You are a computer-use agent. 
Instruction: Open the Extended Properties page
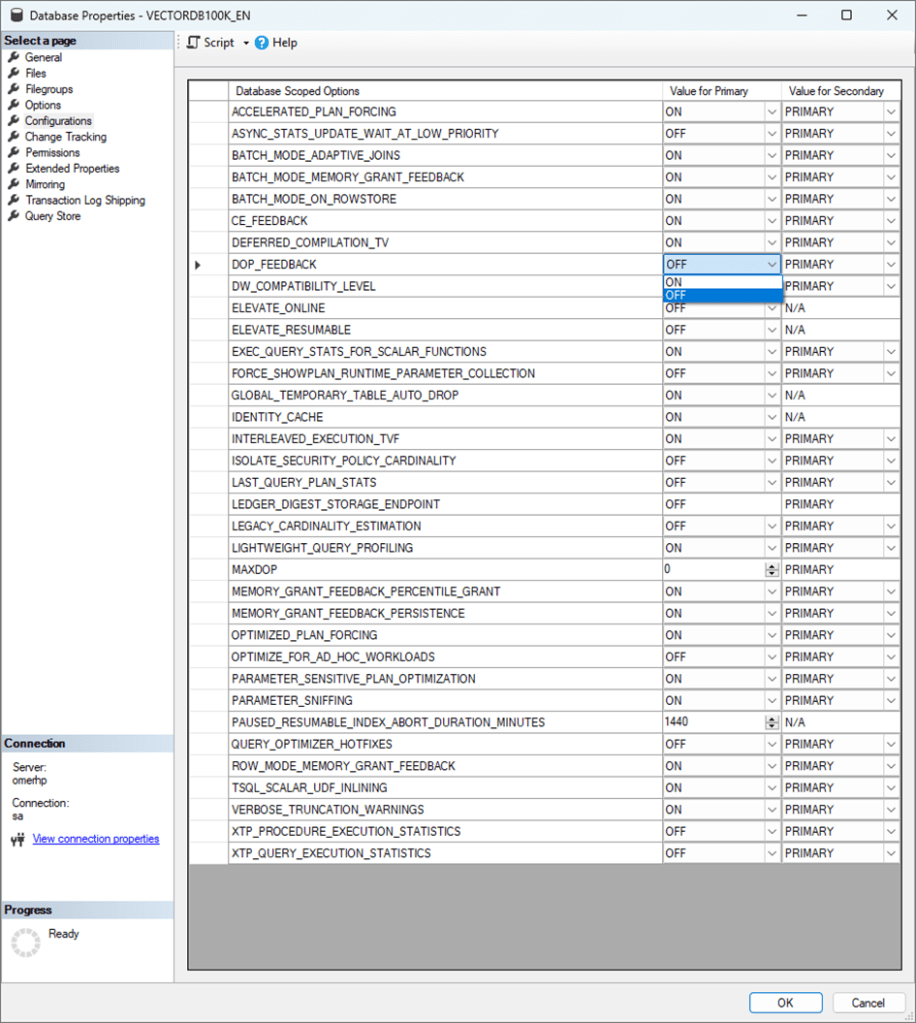click(x=72, y=169)
